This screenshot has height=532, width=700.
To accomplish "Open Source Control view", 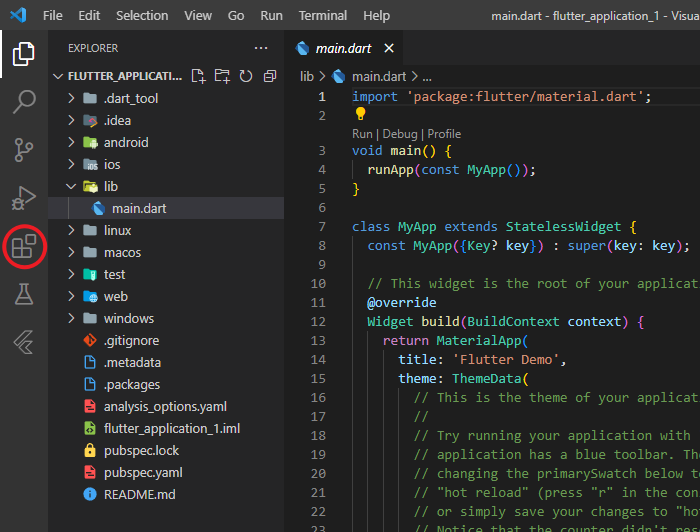I will 24,150.
